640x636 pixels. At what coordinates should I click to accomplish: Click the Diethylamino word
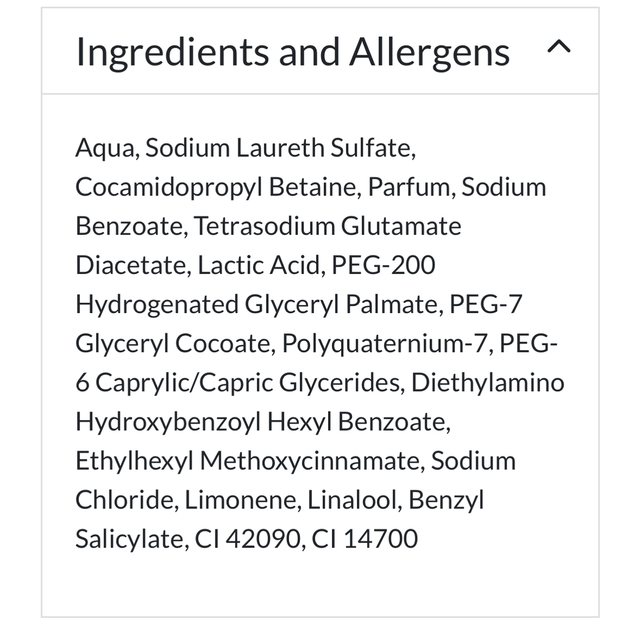coord(488,383)
